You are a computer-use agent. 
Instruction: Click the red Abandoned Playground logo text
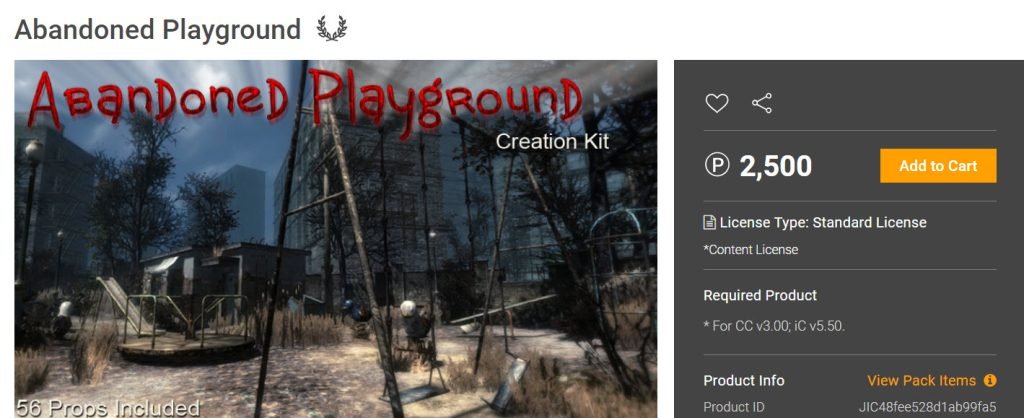[x=304, y=100]
